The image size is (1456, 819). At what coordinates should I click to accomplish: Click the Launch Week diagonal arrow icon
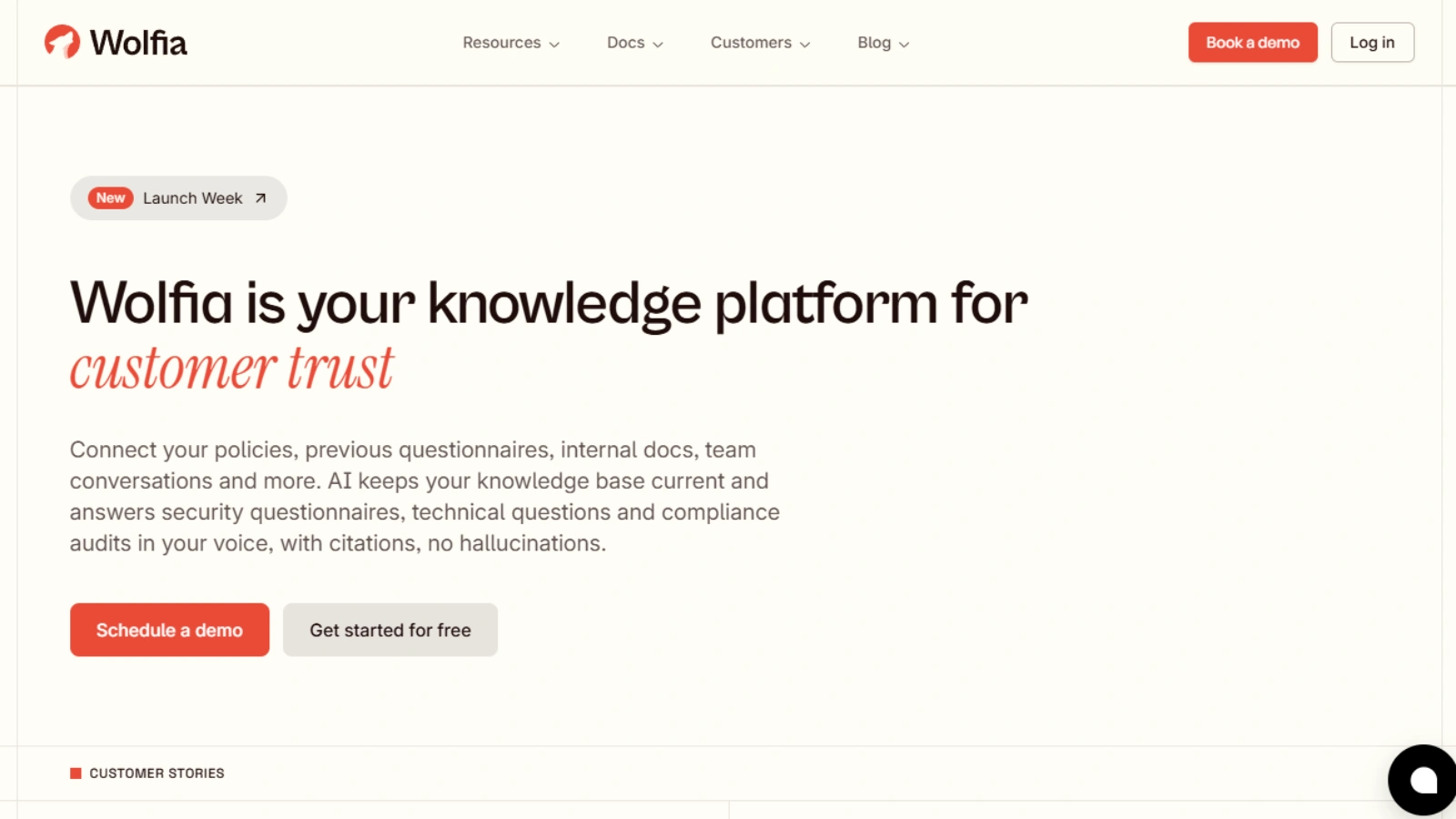tap(260, 198)
